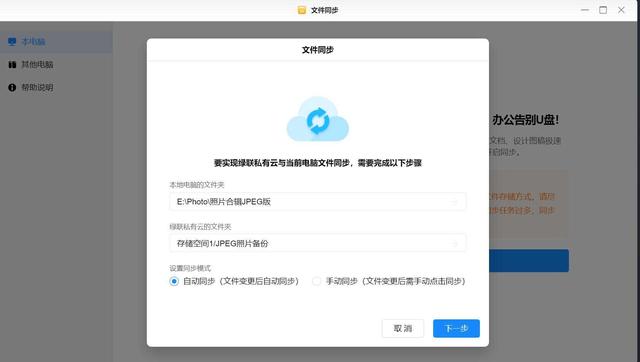The image size is (640, 362).
Task: Click the 绿联私有云的文件夹 label
Action: click(x=200, y=227)
